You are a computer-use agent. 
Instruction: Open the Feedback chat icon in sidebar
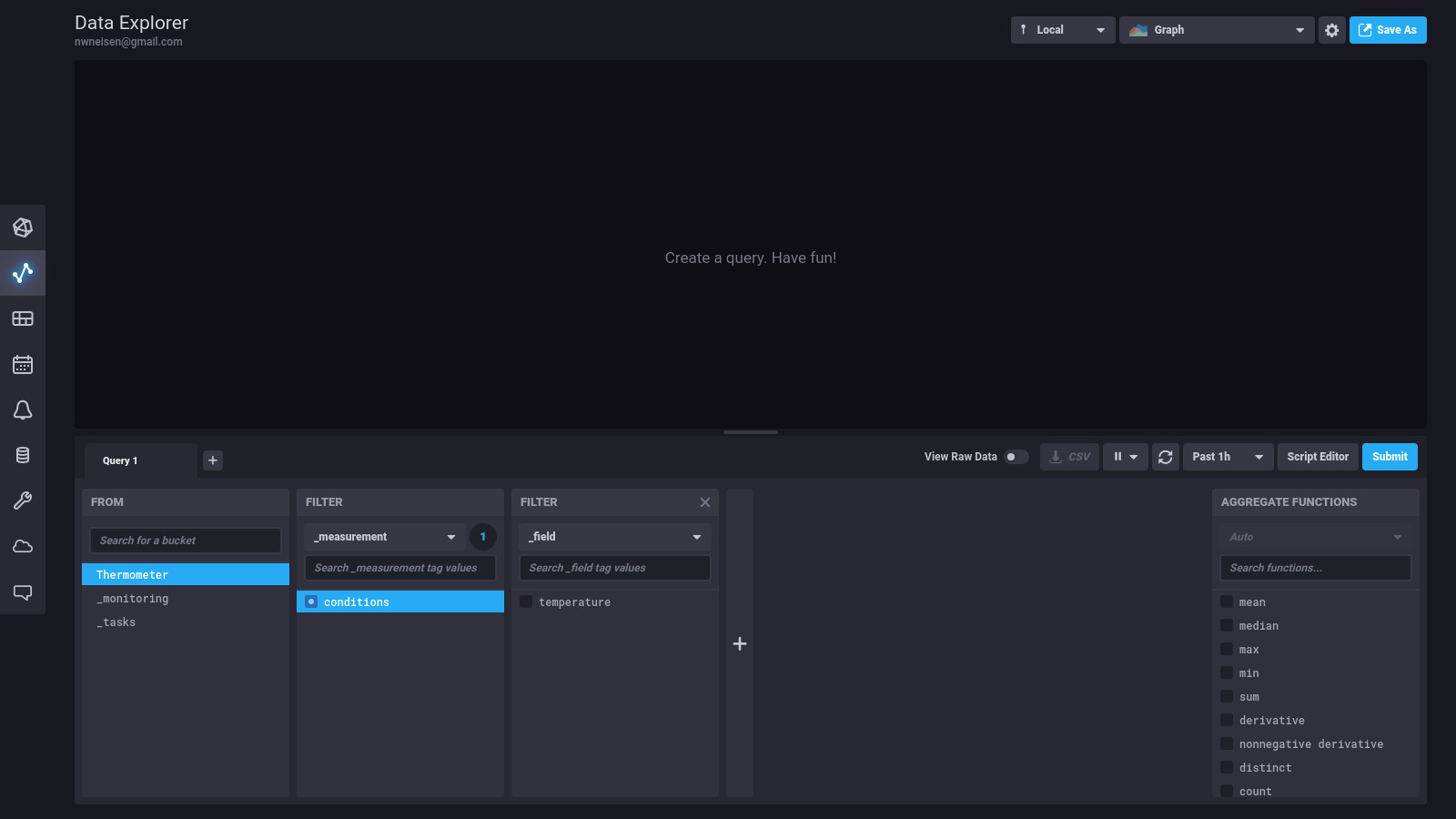[23, 592]
